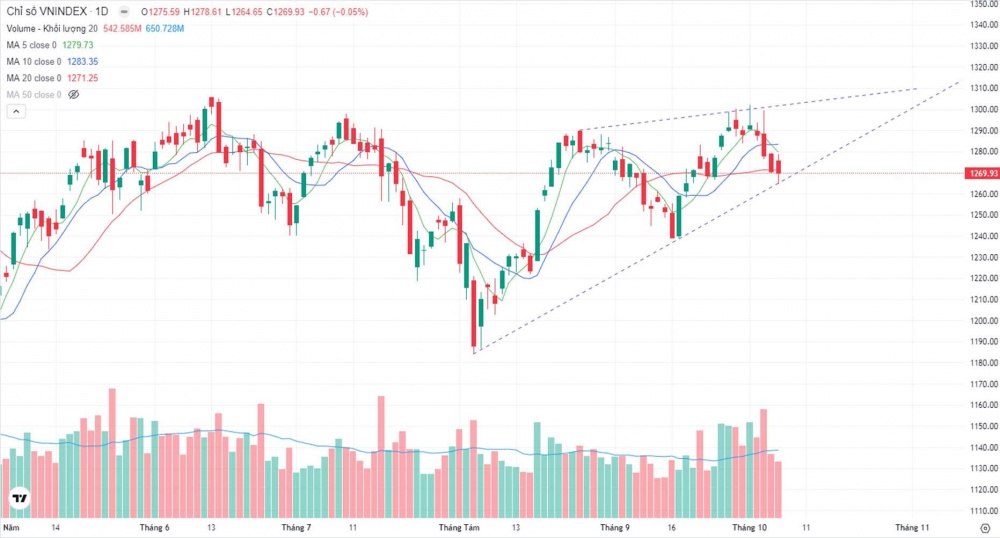Select the MA 20 close 0 indicator label
The image size is (1000, 538).
point(35,78)
